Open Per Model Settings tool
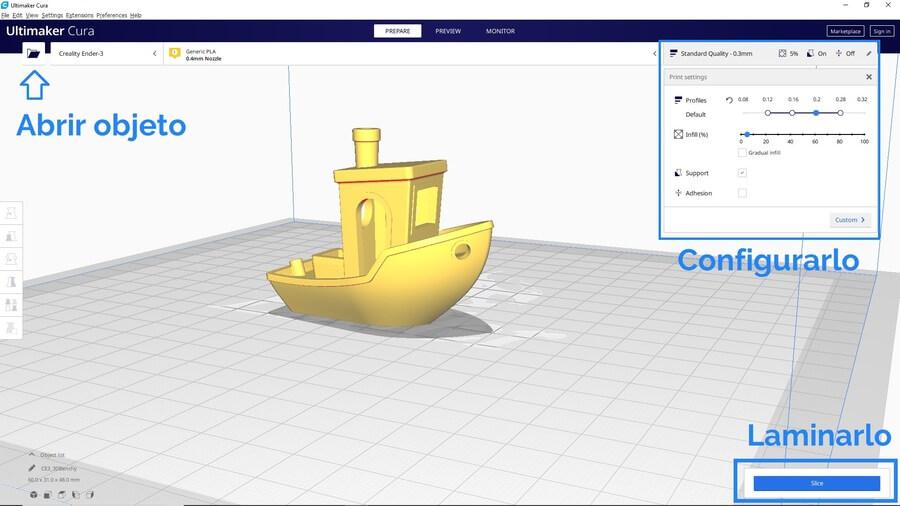The width and height of the screenshot is (900, 506). (11, 305)
